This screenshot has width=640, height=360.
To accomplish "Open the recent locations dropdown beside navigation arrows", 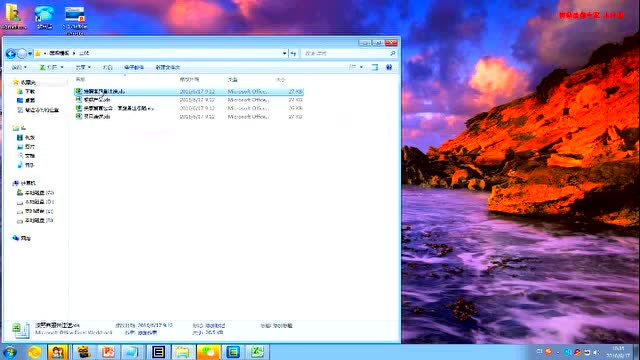I will tap(30, 54).
